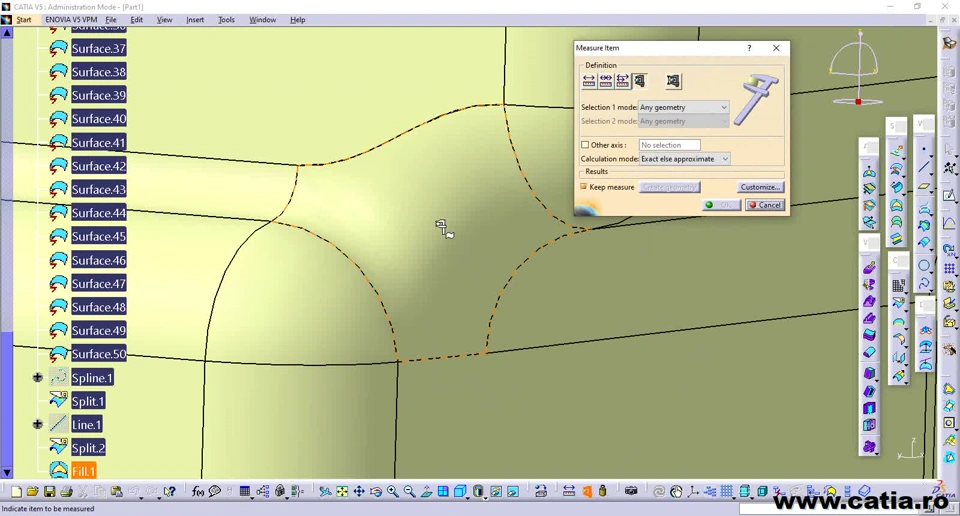Click the What's This help cursor icon
This screenshot has width=960, height=516.
point(170,491)
